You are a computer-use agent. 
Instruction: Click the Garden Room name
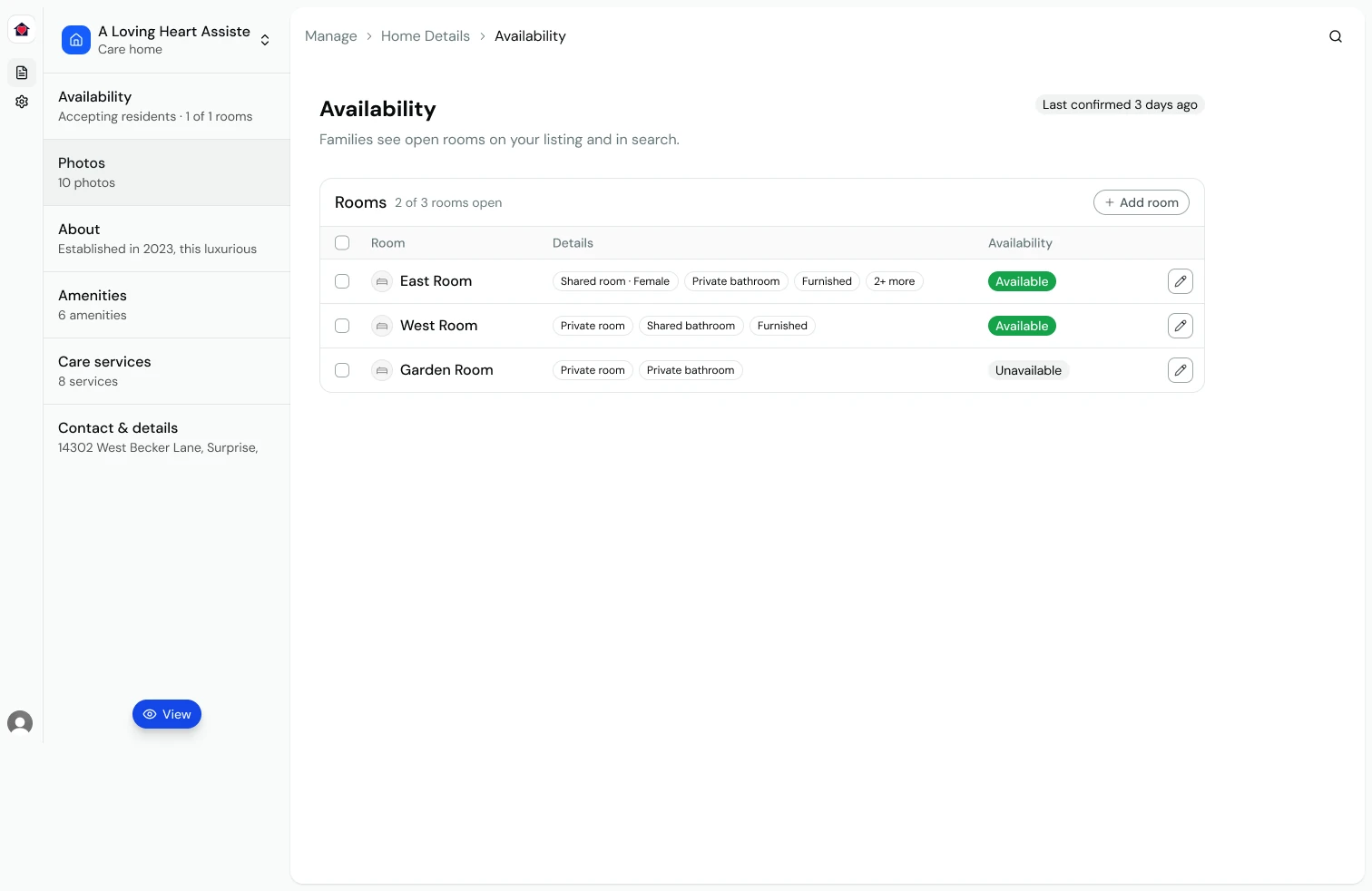pos(446,370)
